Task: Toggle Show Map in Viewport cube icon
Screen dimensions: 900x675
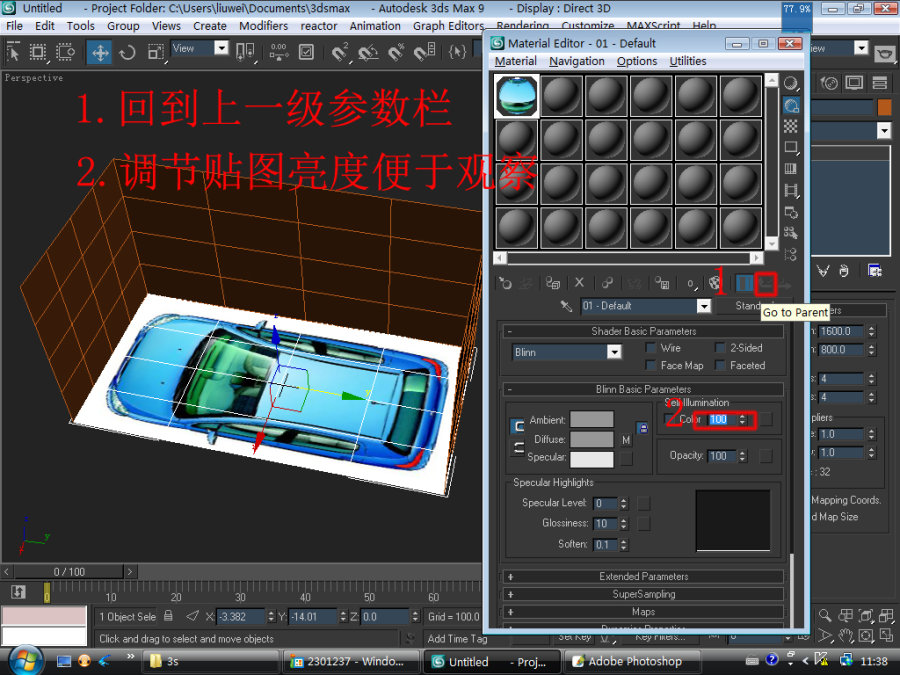Action: click(715, 283)
